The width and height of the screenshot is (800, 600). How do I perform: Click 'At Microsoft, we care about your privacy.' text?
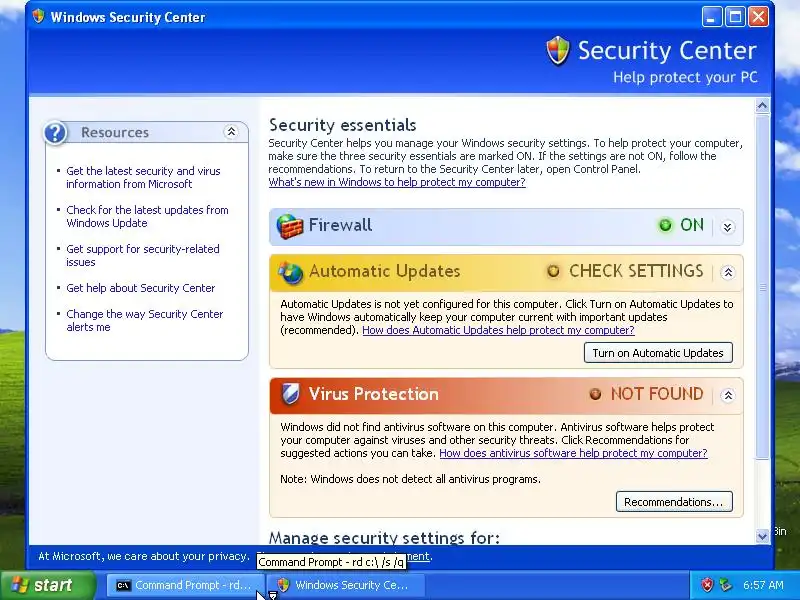coord(144,556)
